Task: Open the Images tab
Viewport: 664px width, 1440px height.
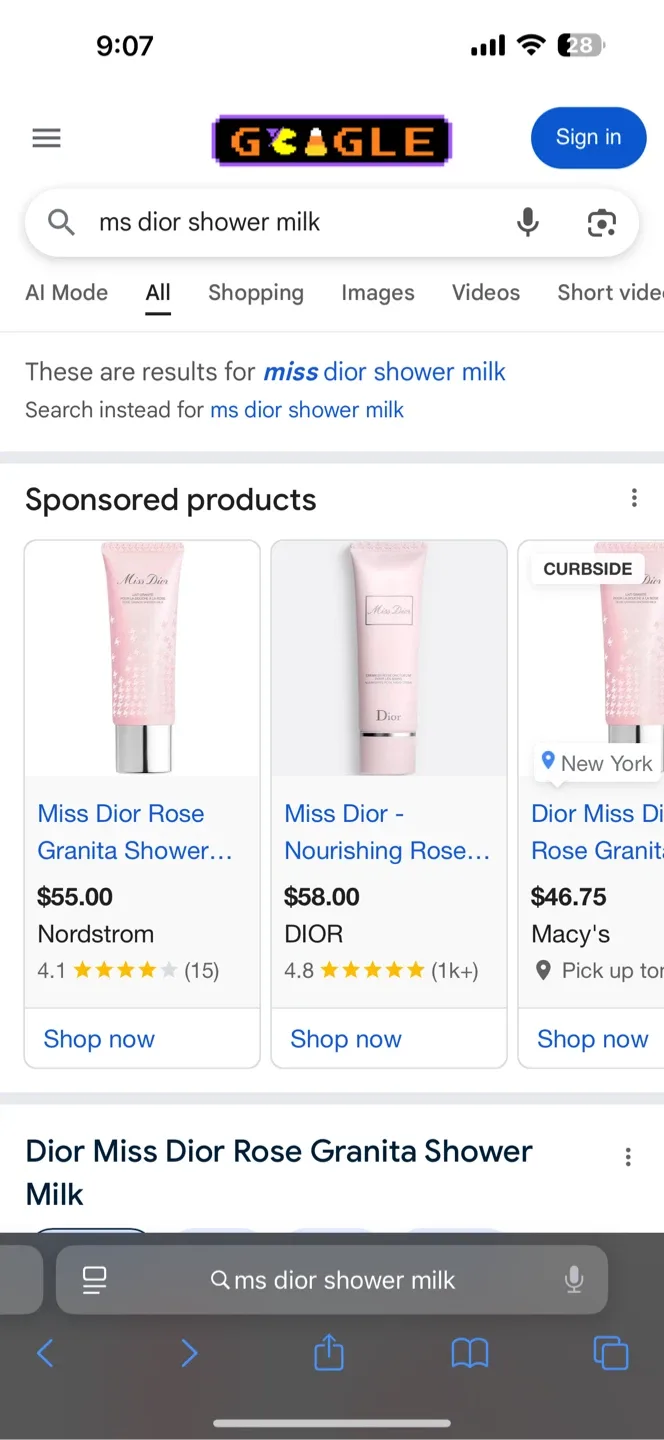Action: tap(377, 292)
